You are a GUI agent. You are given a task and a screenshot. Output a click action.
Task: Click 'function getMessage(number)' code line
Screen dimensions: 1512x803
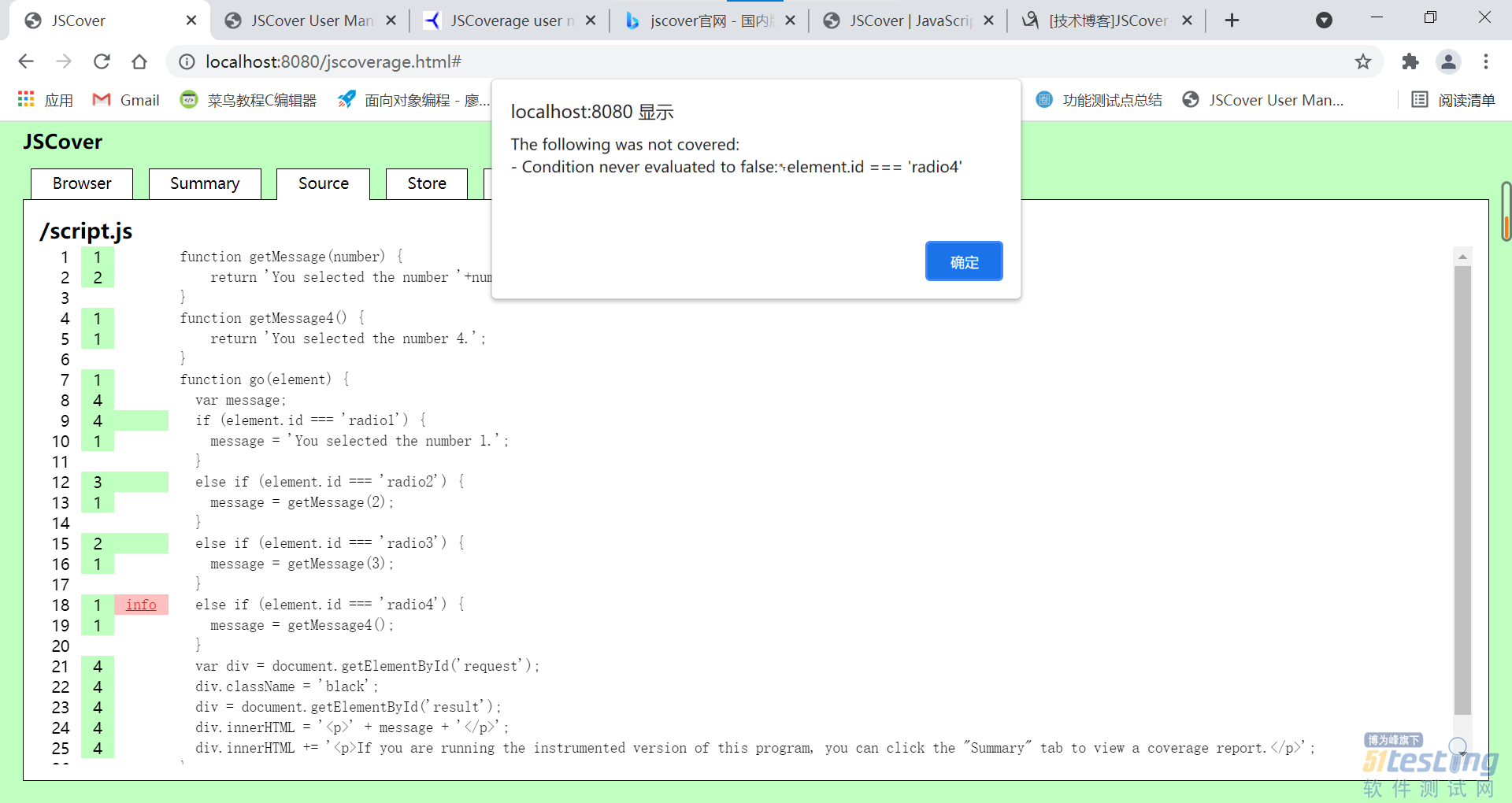(291, 257)
